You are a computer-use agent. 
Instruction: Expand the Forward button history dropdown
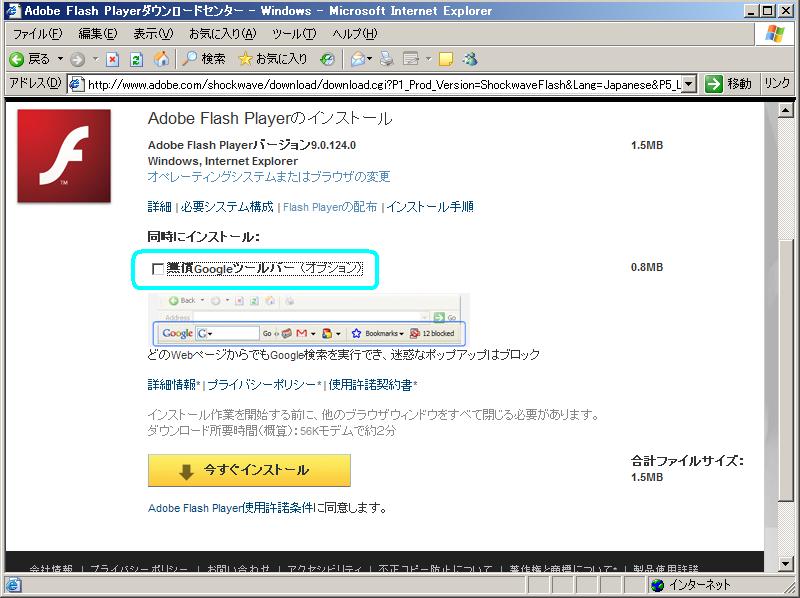[95, 59]
